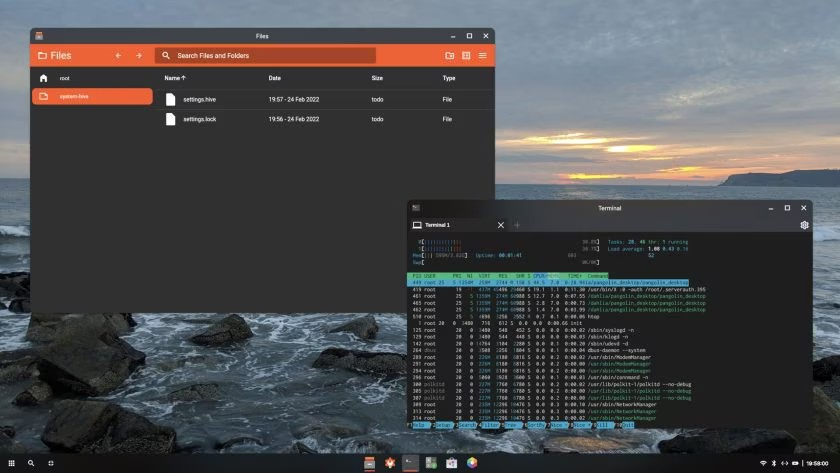
Task: Sort files by Date column
Action: point(274,78)
